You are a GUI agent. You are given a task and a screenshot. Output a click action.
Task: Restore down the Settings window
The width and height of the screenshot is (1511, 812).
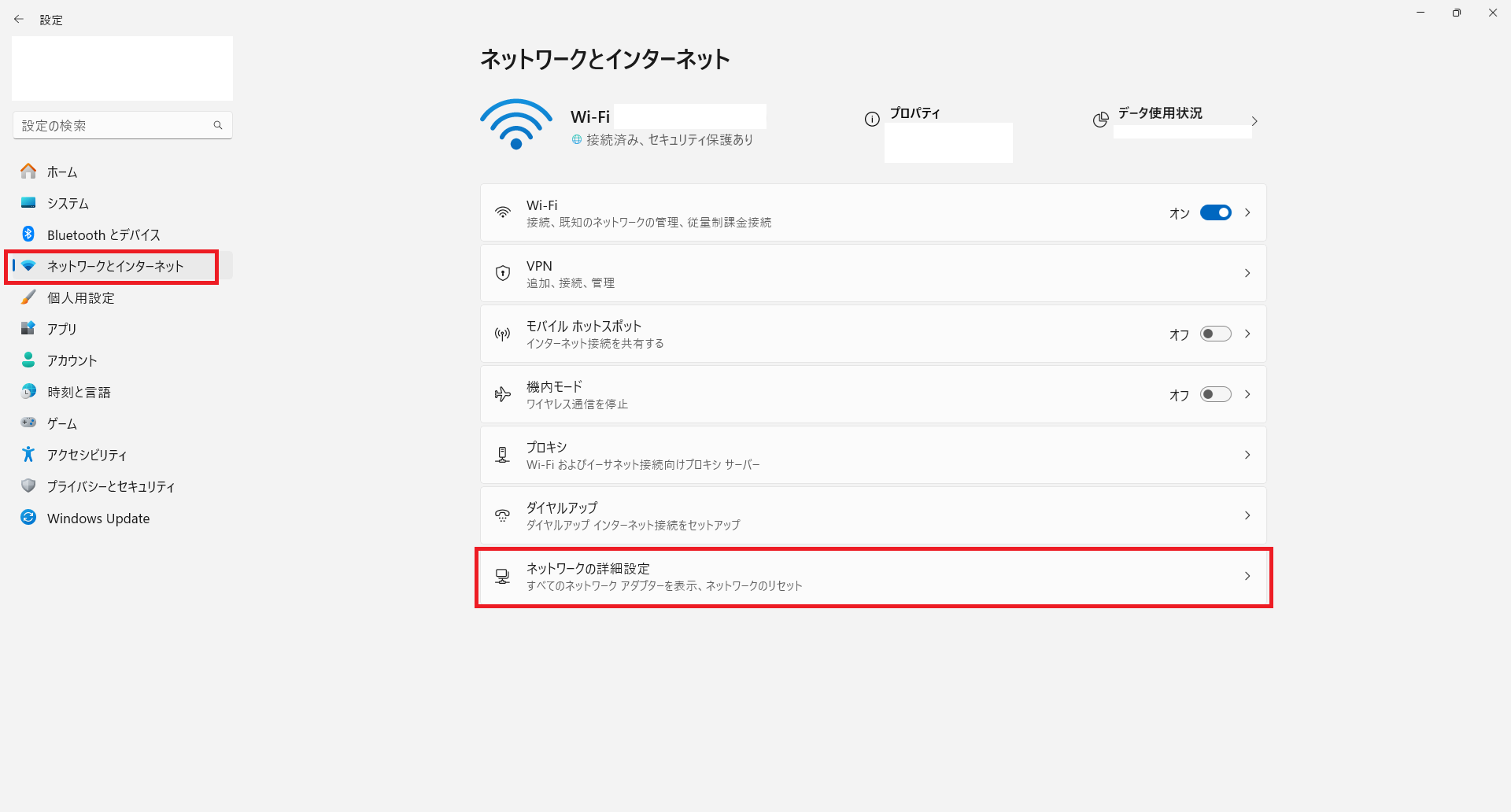click(x=1457, y=13)
